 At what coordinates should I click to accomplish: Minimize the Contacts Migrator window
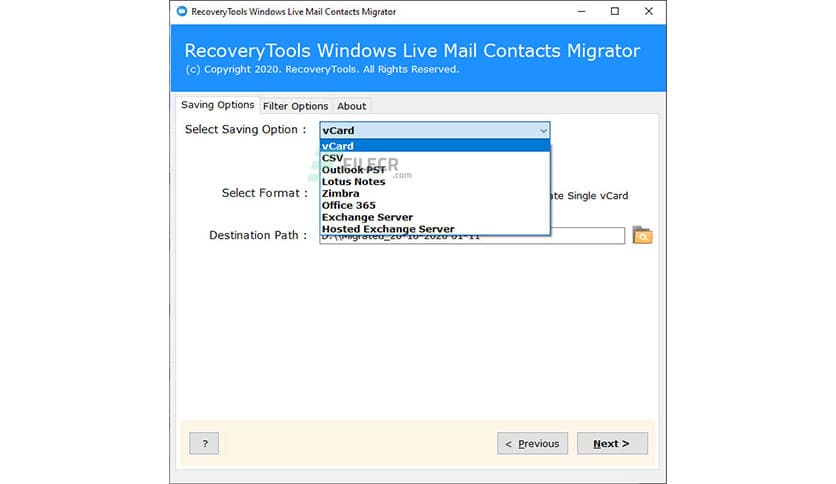point(582,11)
